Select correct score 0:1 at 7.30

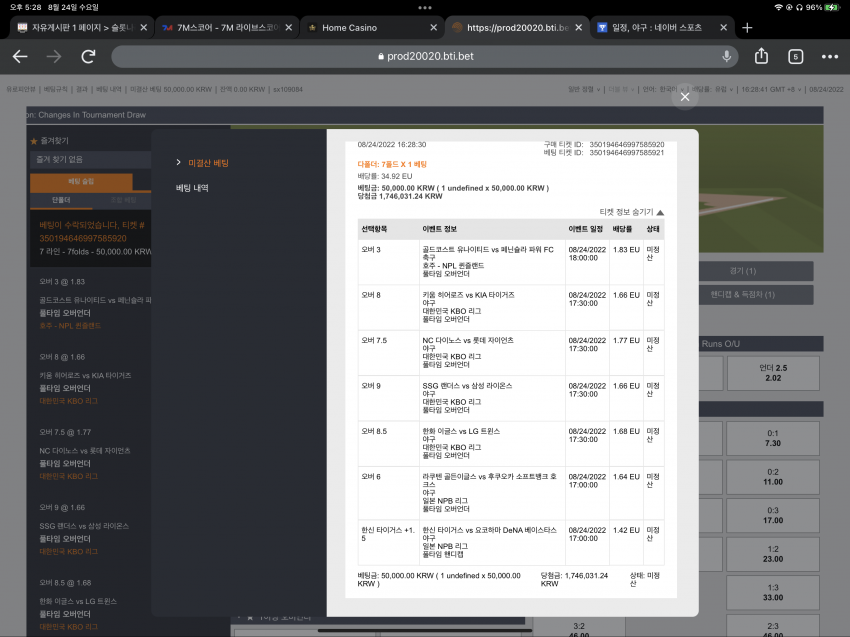773,438
